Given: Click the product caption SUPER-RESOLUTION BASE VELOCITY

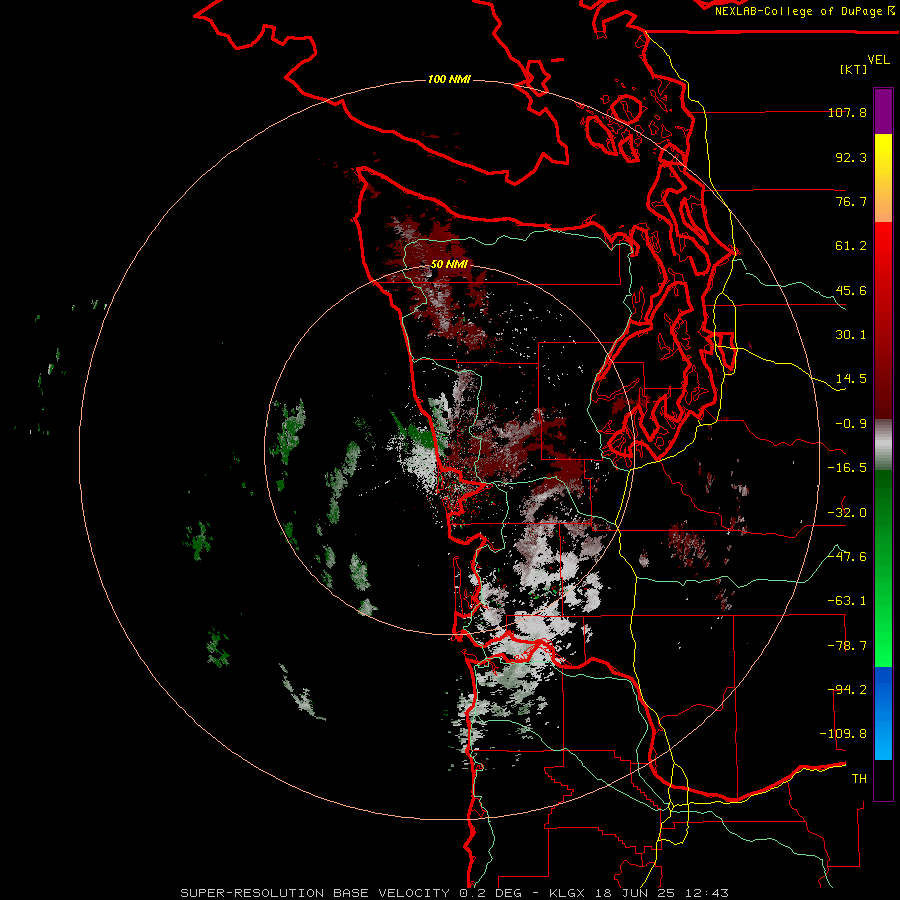Looking at the screenshot, I should [x=315, y=893].
